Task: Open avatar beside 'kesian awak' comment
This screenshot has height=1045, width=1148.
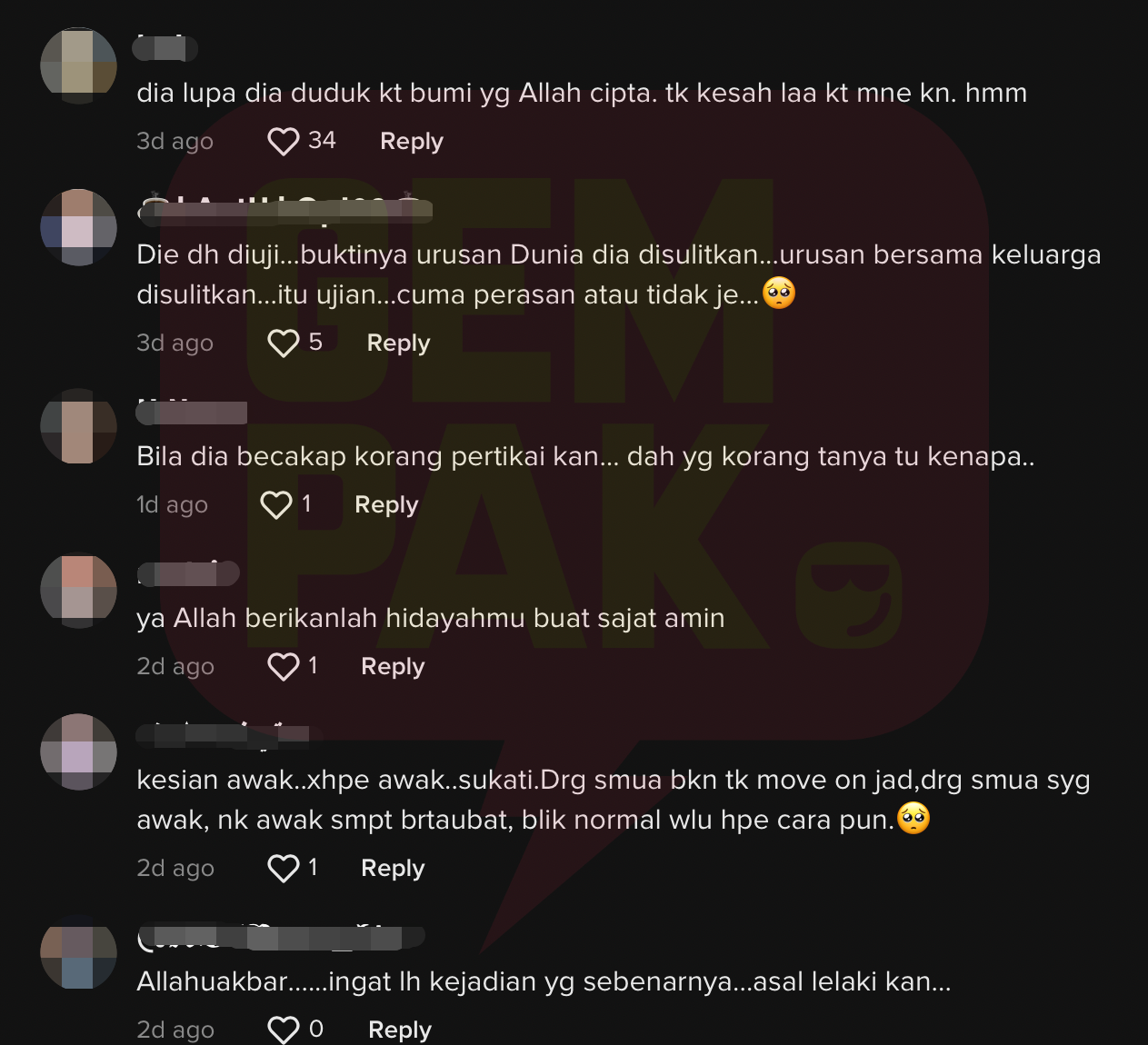Action: click(79, 751)
